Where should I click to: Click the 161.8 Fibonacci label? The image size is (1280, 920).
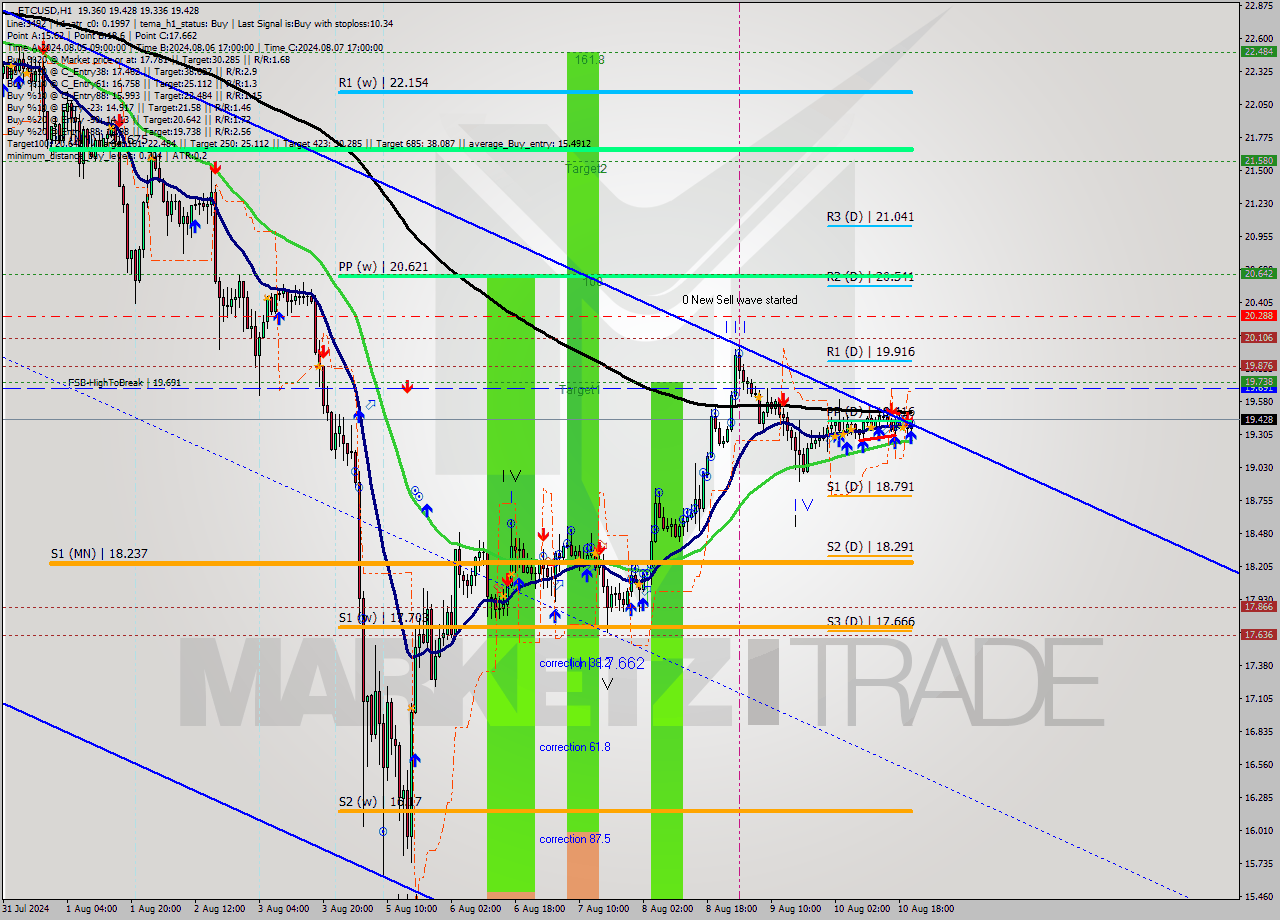coord(590,59)
